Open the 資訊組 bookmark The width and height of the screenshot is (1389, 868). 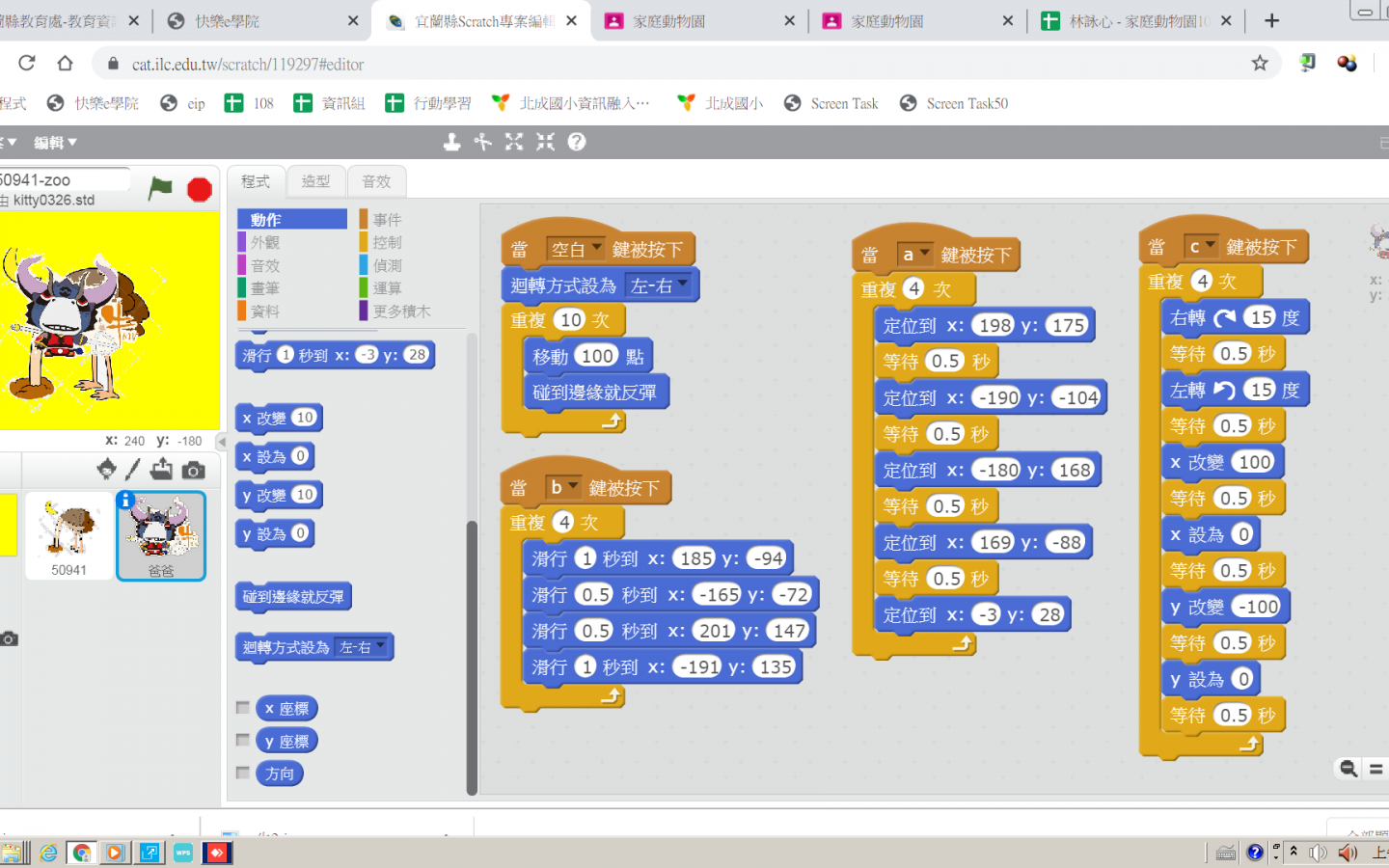(329, 103)
